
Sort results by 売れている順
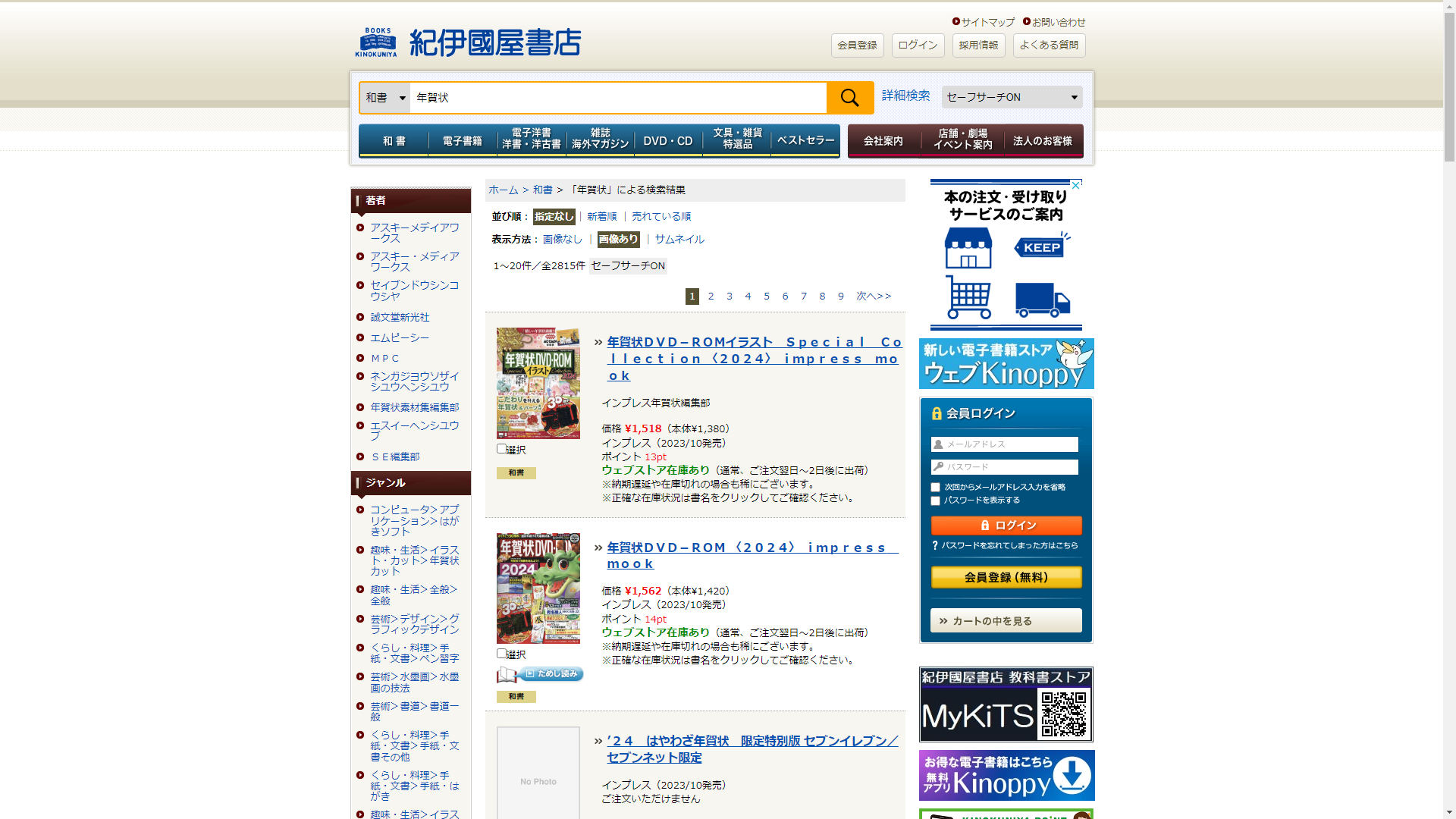pyautogui.click(x=661, y=217)
